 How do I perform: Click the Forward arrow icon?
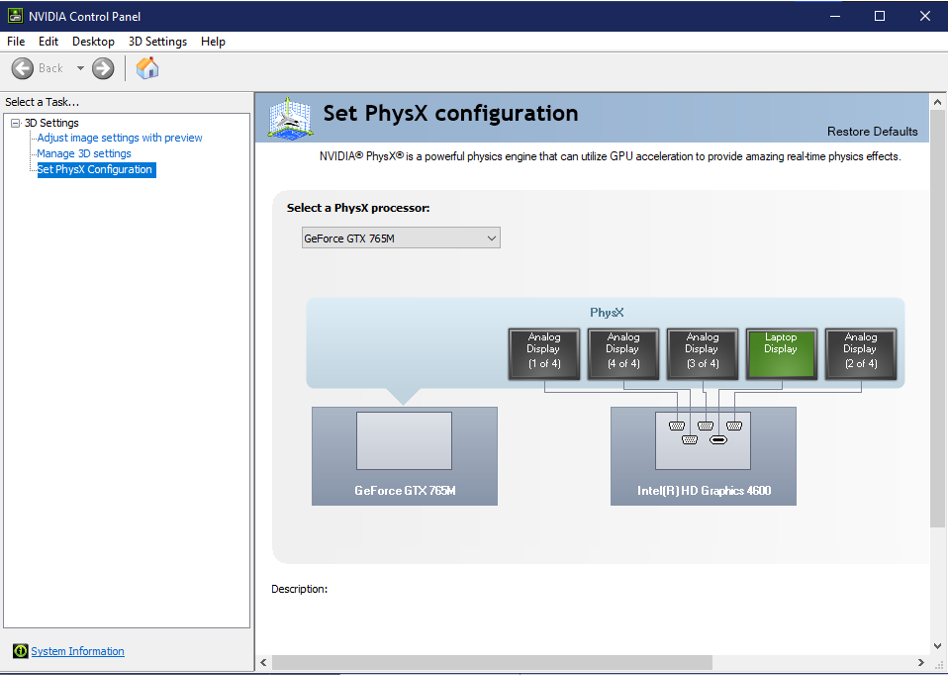pos(103,68)
